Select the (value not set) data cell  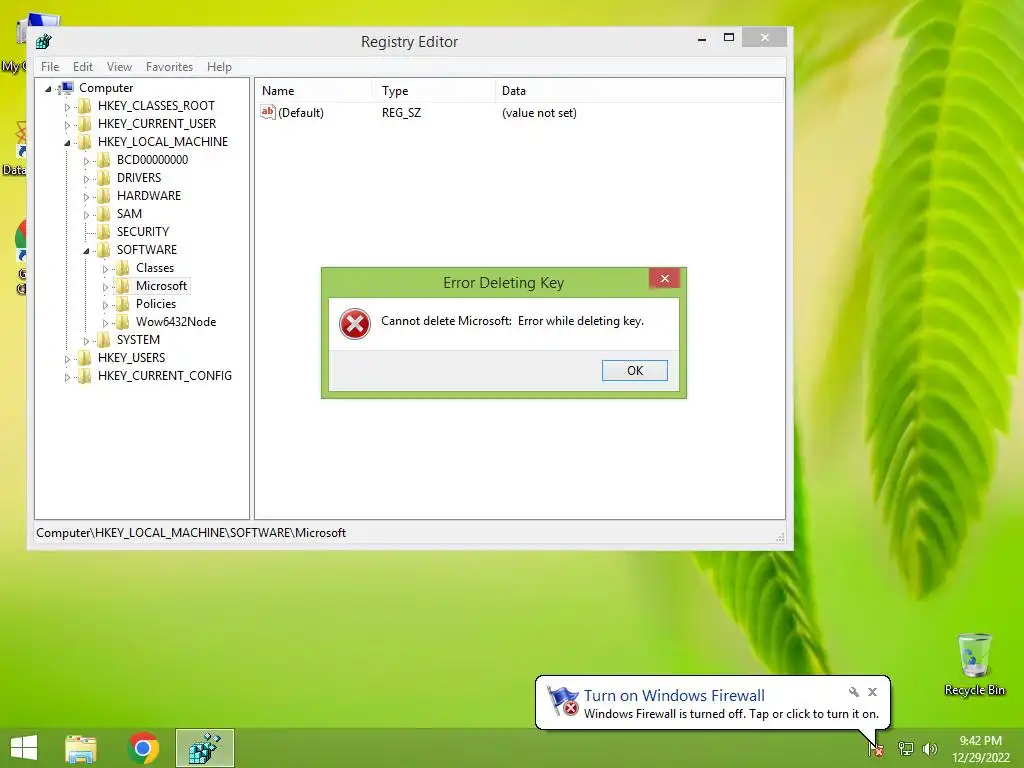[539, 113]
